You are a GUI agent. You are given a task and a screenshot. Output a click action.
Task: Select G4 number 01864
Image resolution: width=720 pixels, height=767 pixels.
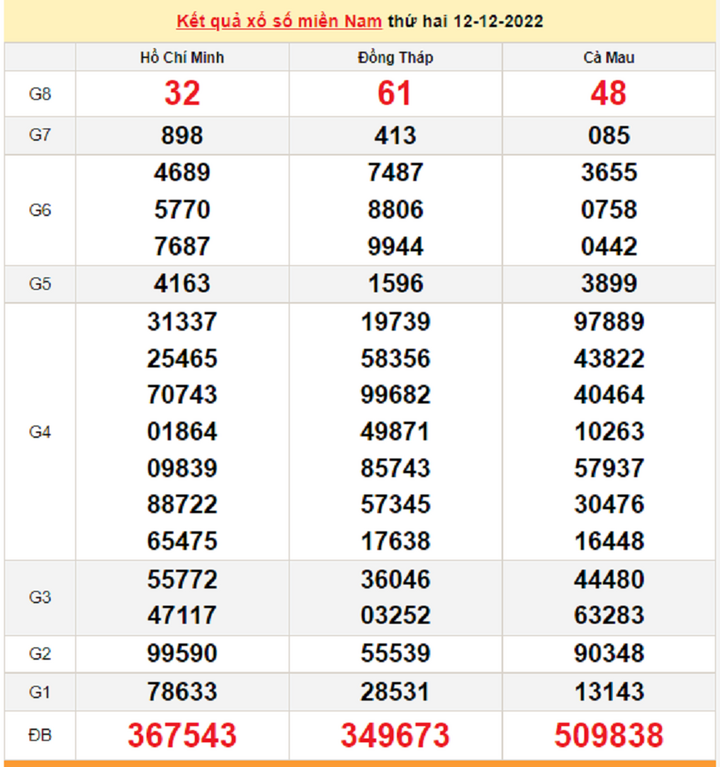coord(182,432)
